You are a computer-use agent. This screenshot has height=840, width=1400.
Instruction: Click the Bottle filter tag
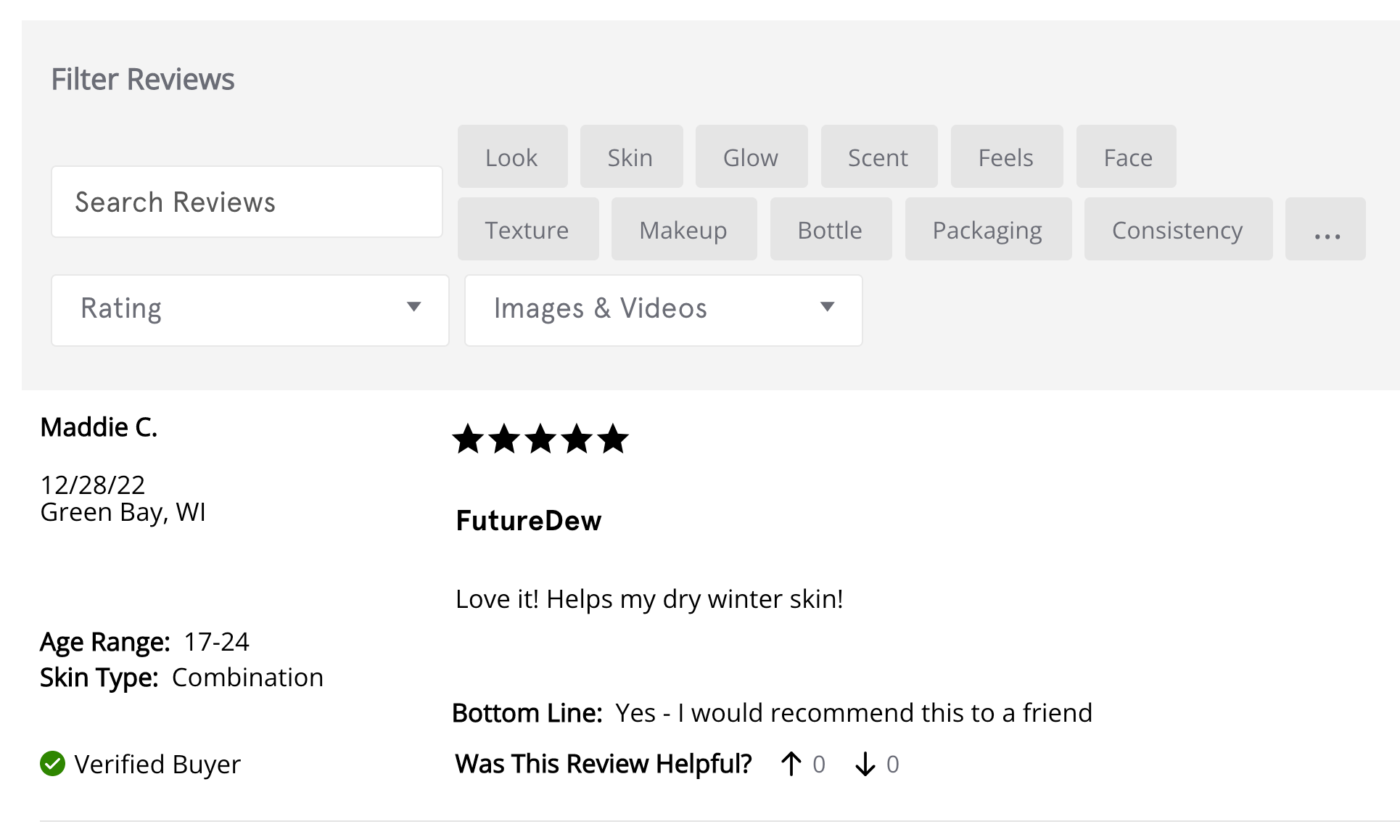click(831, 229)
